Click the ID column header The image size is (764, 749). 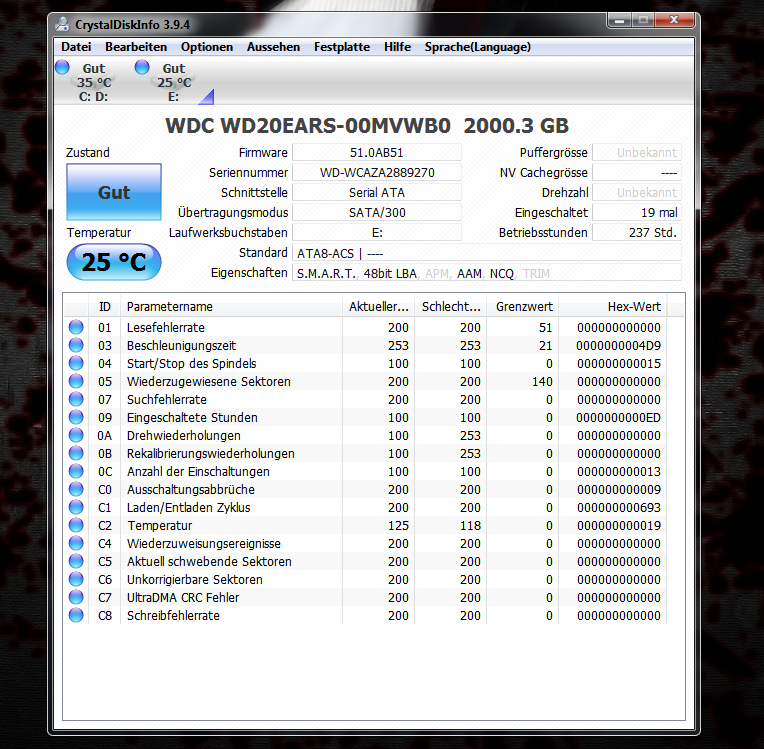[104, 307]
